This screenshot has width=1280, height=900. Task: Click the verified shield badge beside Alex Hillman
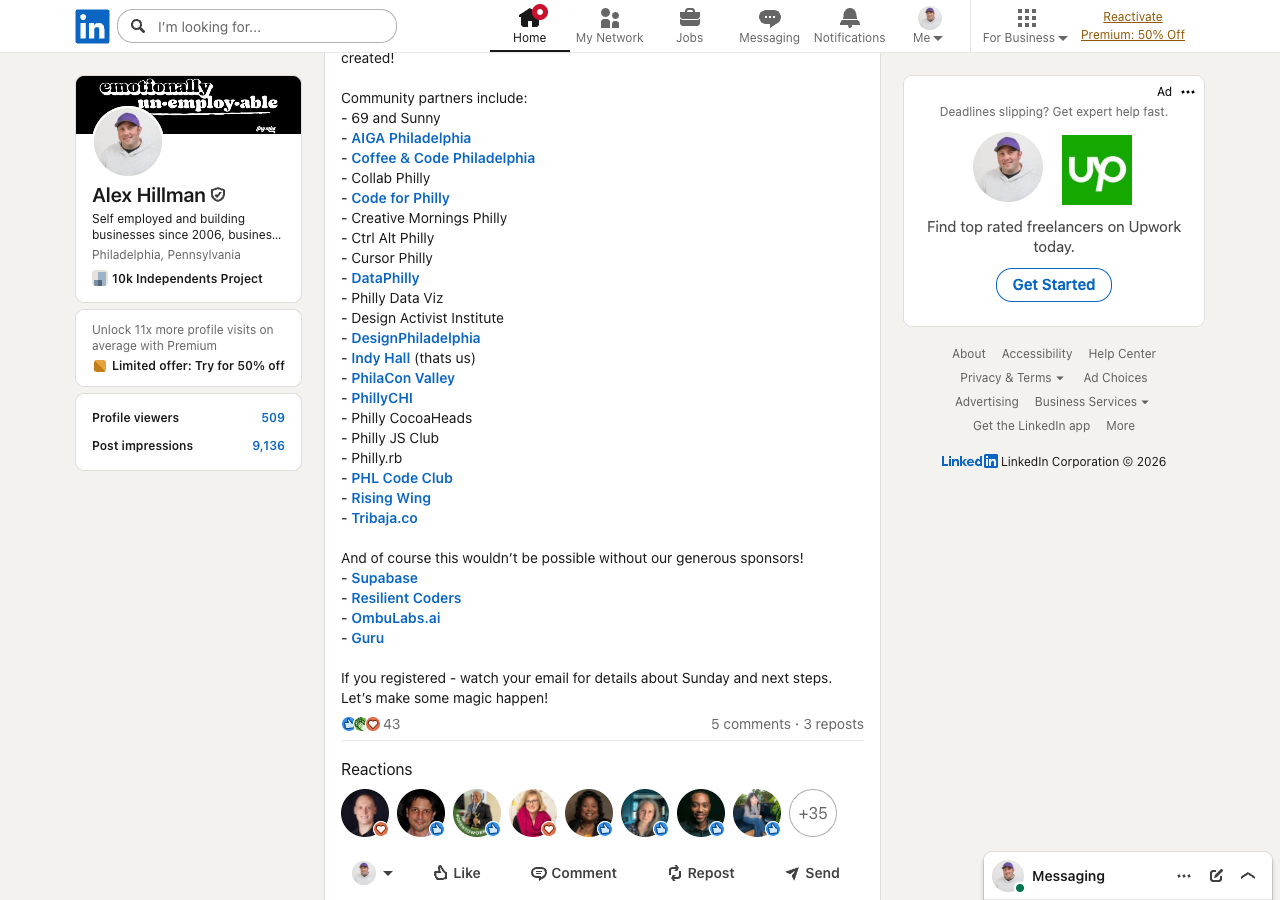tap(217, 195)
